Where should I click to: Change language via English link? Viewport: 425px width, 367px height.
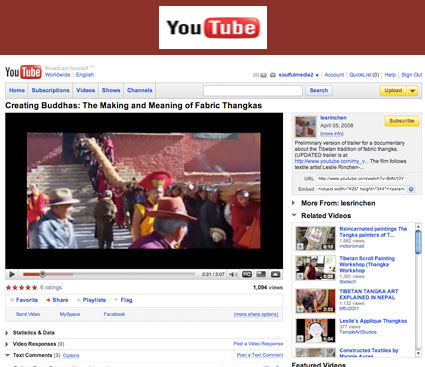coord(85,75)
